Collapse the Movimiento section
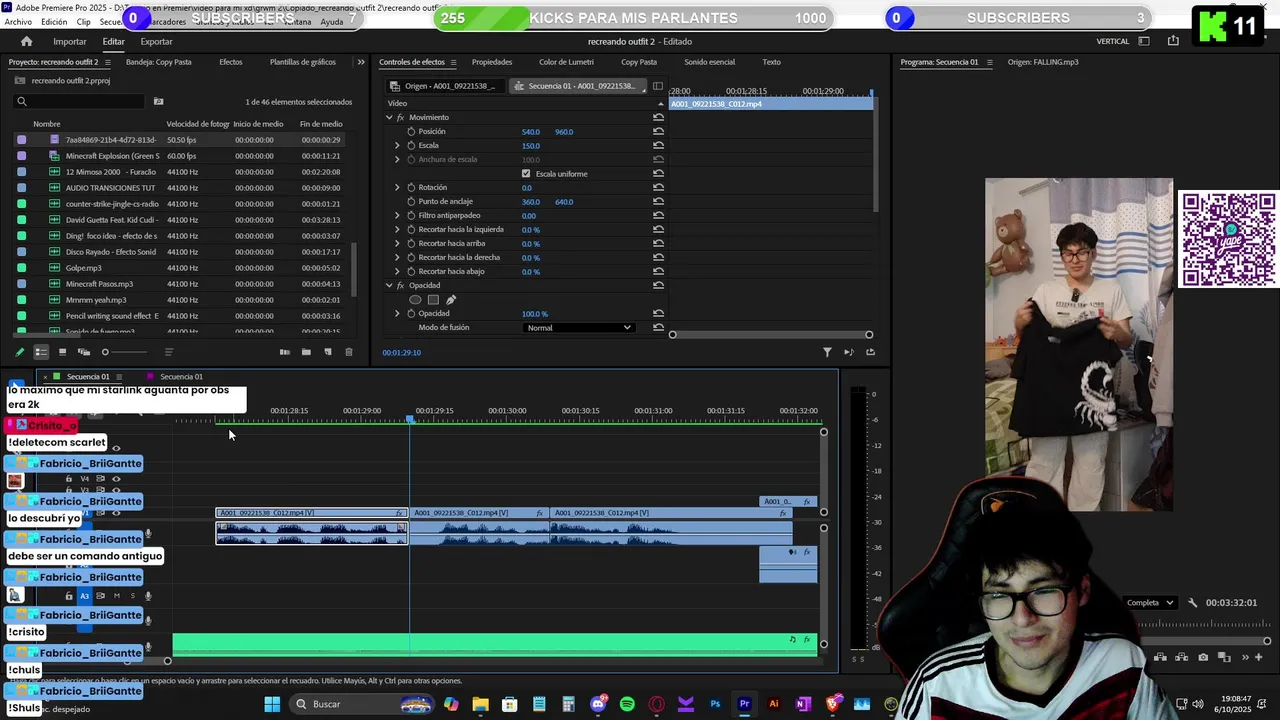Viewport: 1280px width, 720px height. tap(389, 117)
